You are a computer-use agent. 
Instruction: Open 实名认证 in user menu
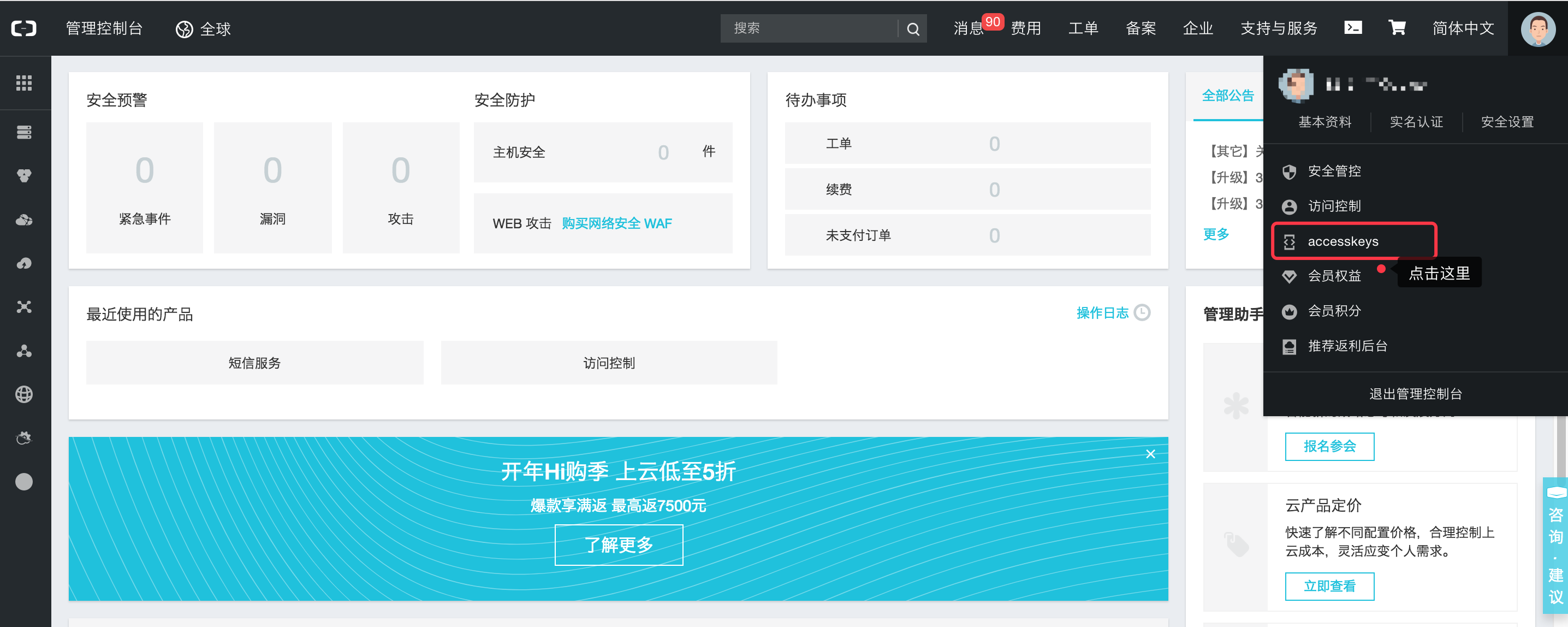pos(1416,122)
